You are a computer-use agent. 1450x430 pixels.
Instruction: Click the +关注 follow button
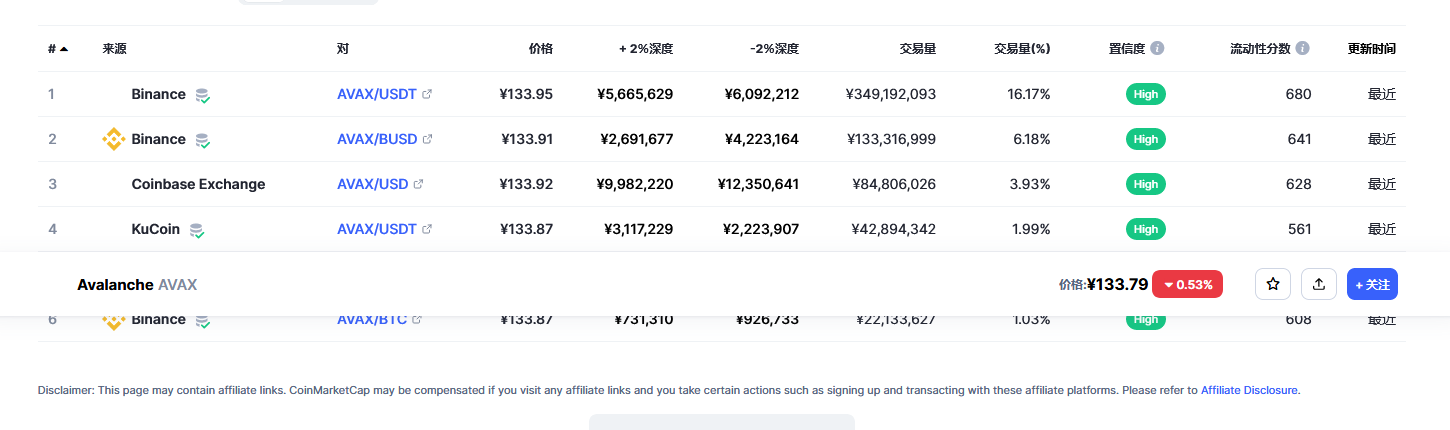(1372, 284)
